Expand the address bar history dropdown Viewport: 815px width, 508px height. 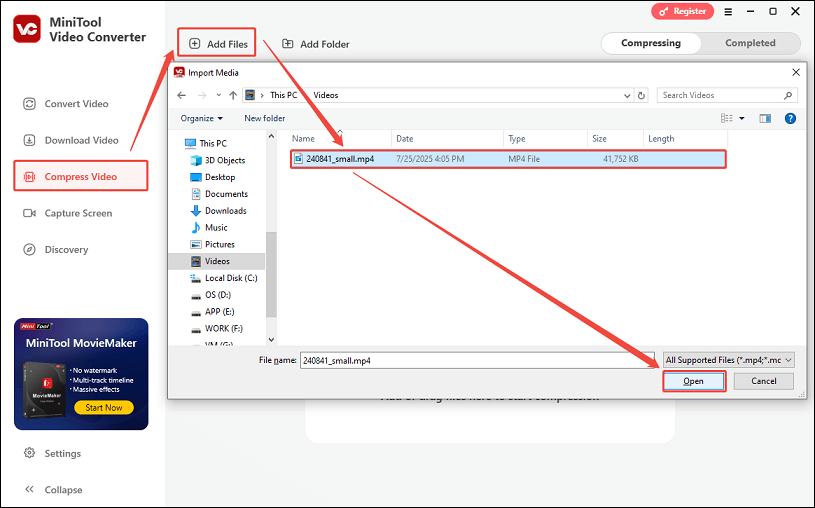pos(627,96)
